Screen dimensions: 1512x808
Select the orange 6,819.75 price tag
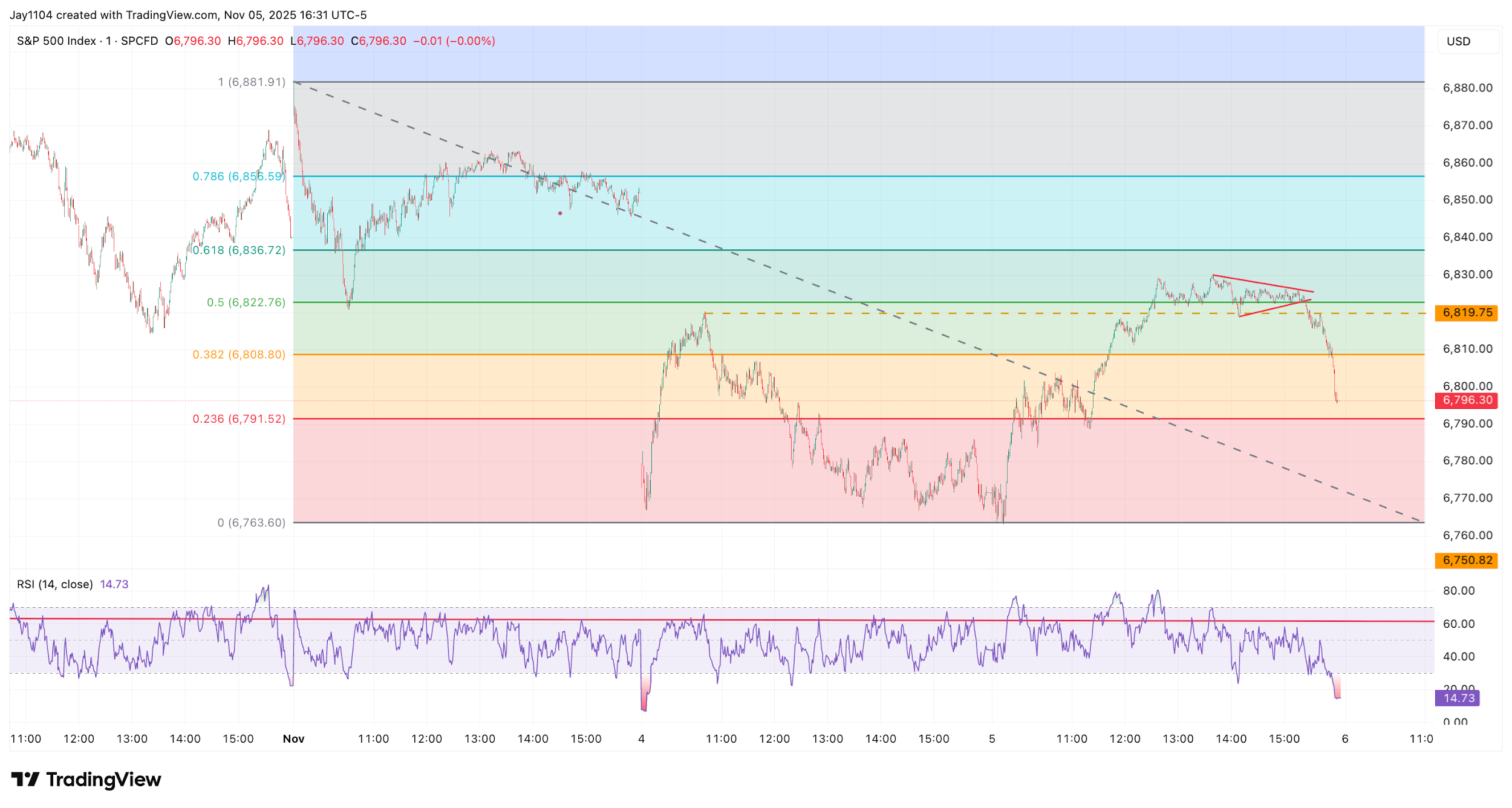coord(1467,313)
